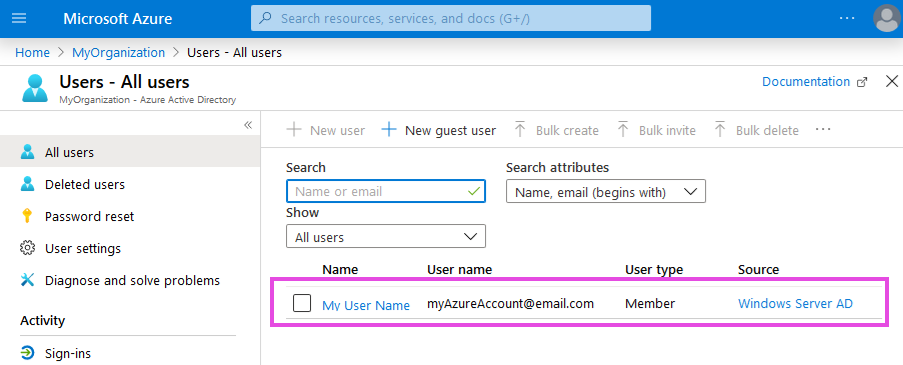Click the Member user type cell
903x365 pixels.
[x=650, y=303]
